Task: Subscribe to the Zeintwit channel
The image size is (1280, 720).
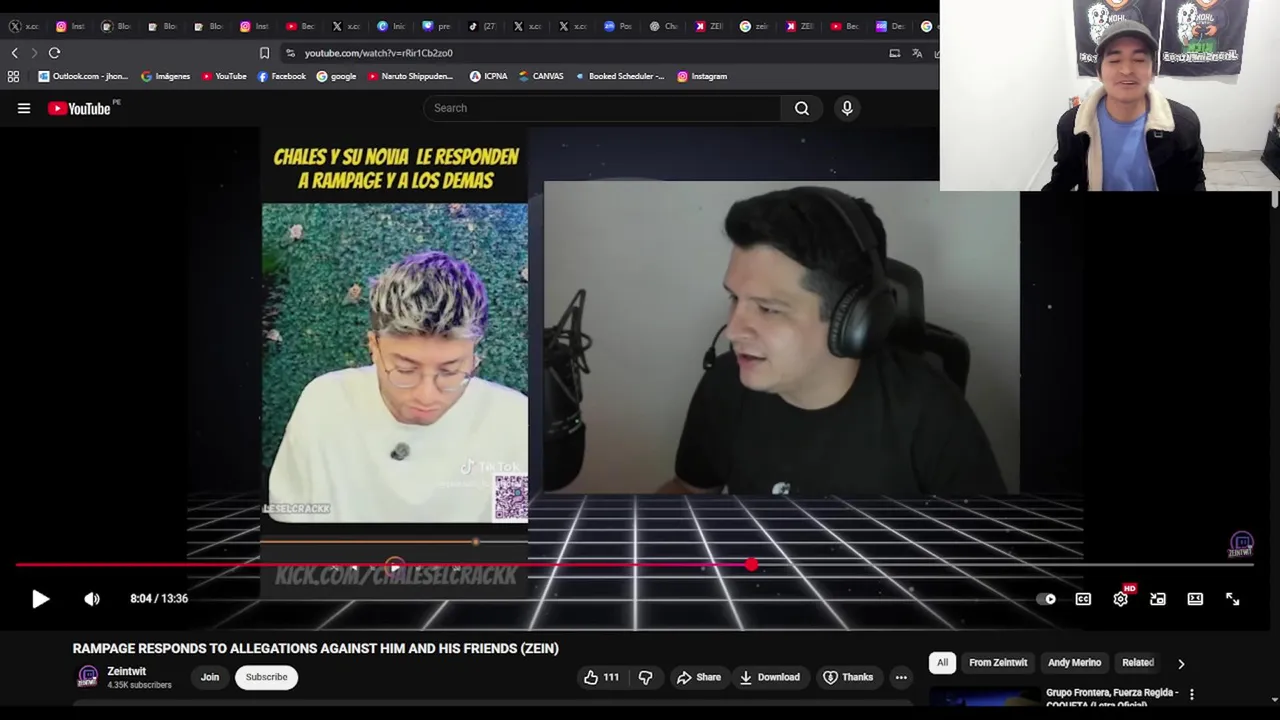Action: 267,677
